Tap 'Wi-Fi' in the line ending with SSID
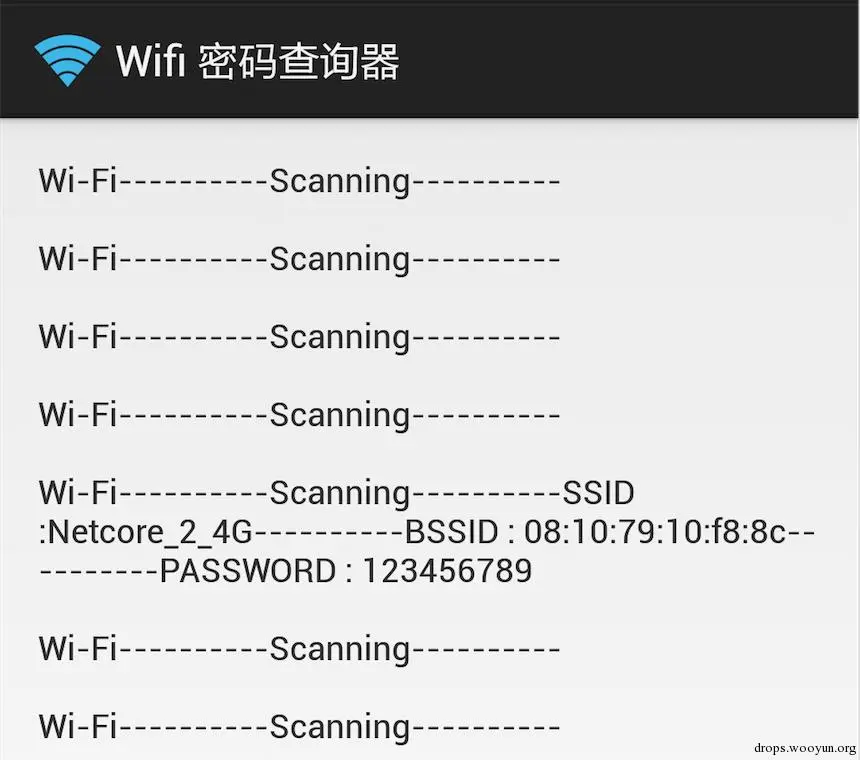860x760 pixels. pos(78,492)
